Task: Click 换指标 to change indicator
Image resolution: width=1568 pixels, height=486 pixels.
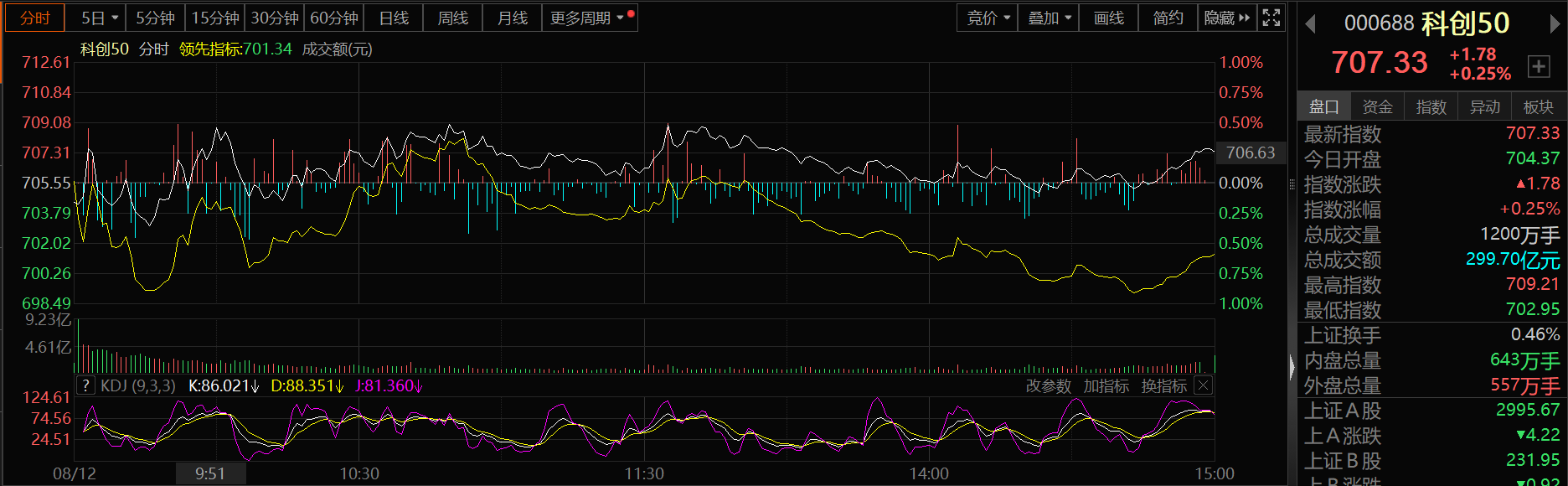Action: coord(1163,385)
